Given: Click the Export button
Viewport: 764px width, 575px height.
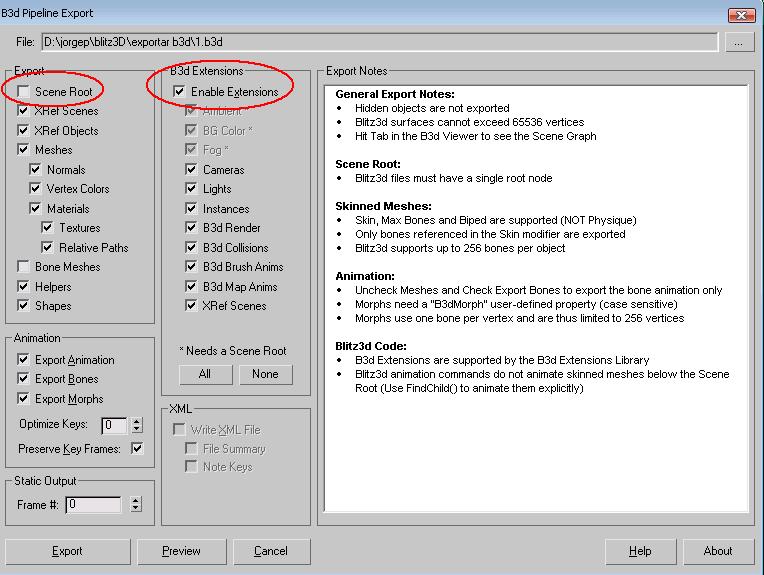Looking at the screenshot, I should coord(68,551).
